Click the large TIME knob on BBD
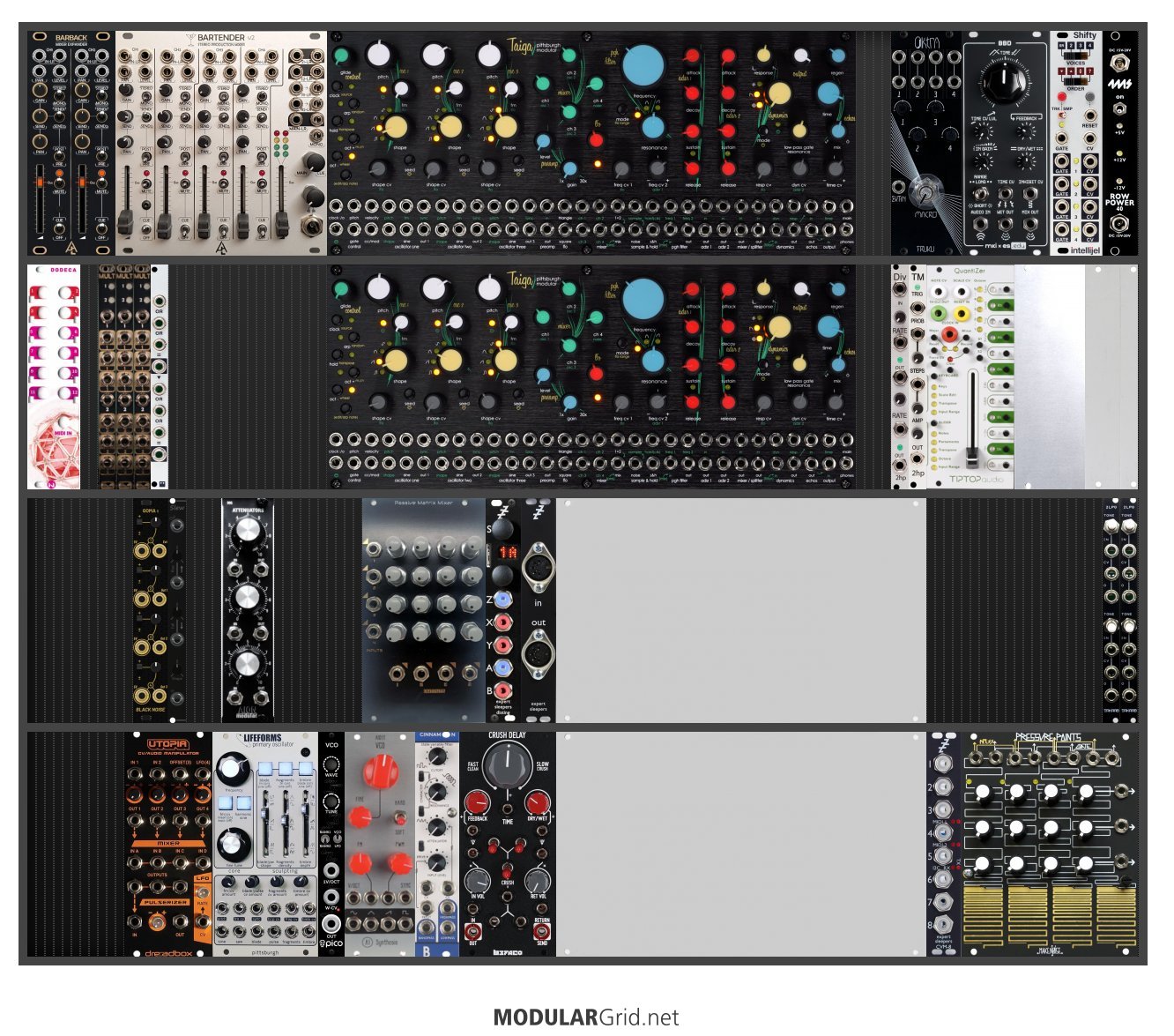 click(1004, 84)
